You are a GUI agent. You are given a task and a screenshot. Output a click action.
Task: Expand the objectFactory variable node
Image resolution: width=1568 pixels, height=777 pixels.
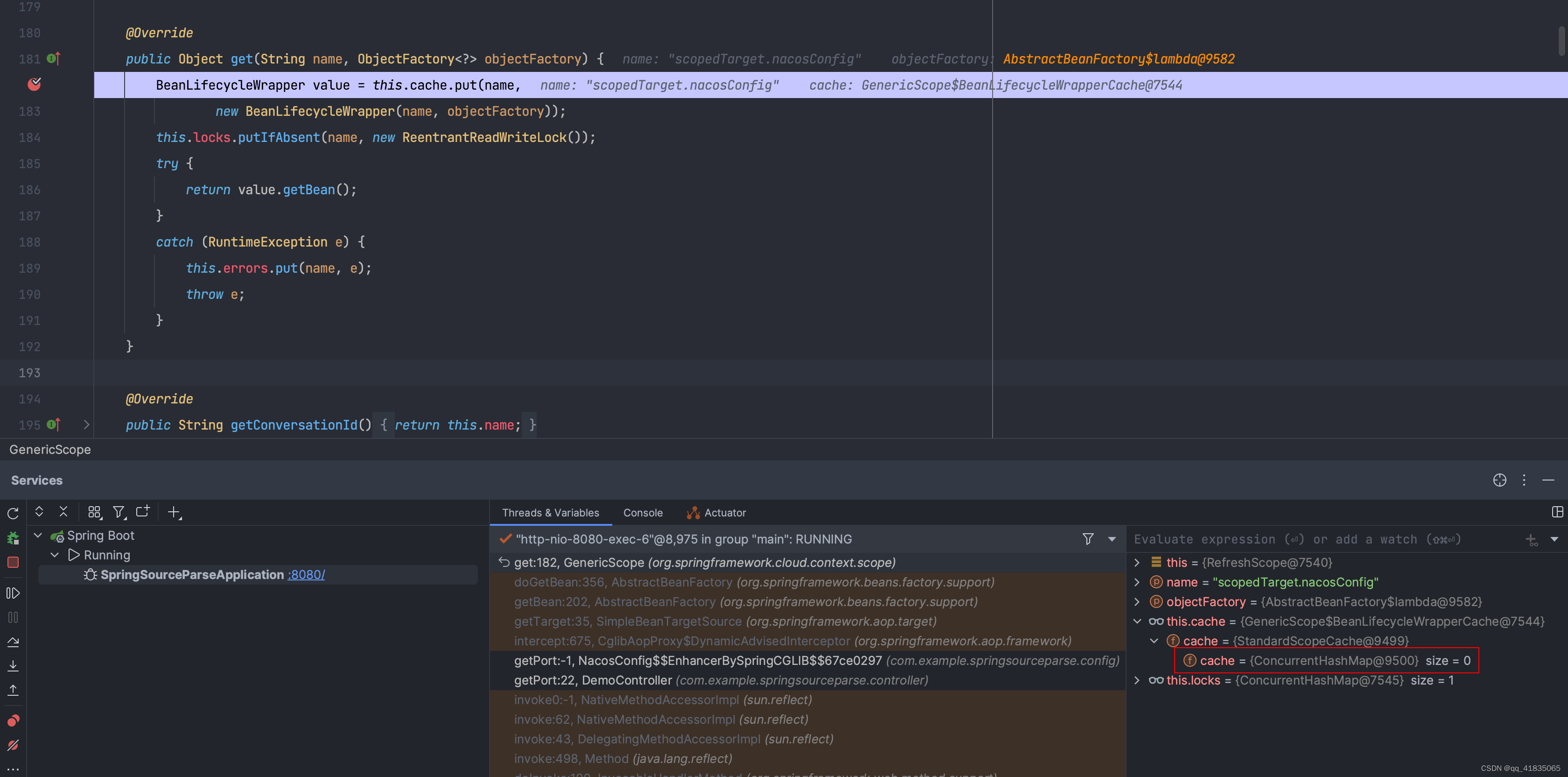click(x=1136, y=601)
